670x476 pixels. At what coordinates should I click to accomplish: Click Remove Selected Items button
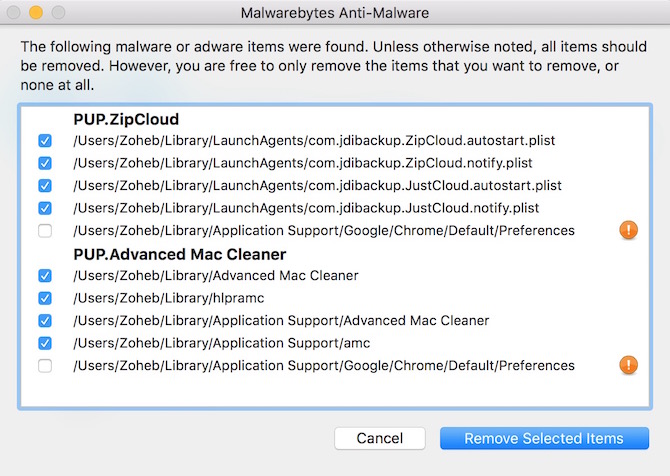[x=544, y=438]
